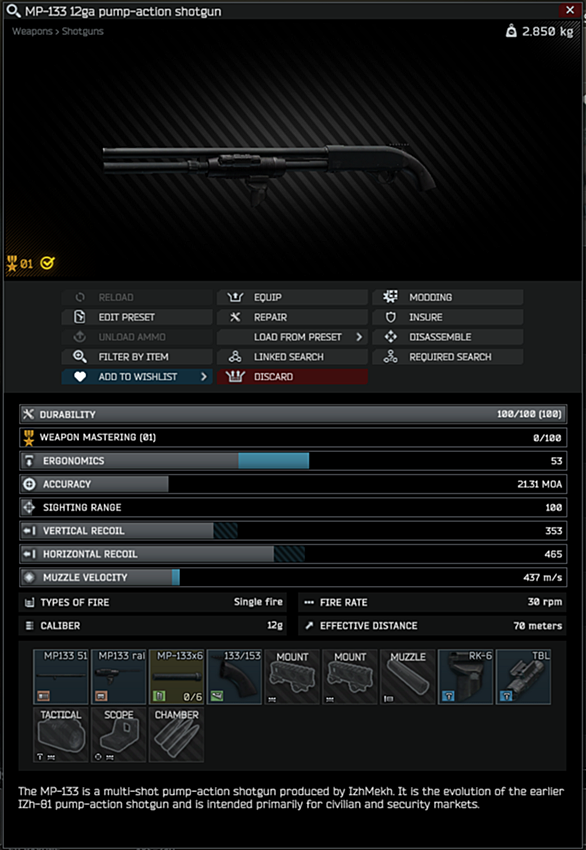Open the empty SCOPE slot
The height and width of the screenshot is (850, 586).
[x=119, y=735]
